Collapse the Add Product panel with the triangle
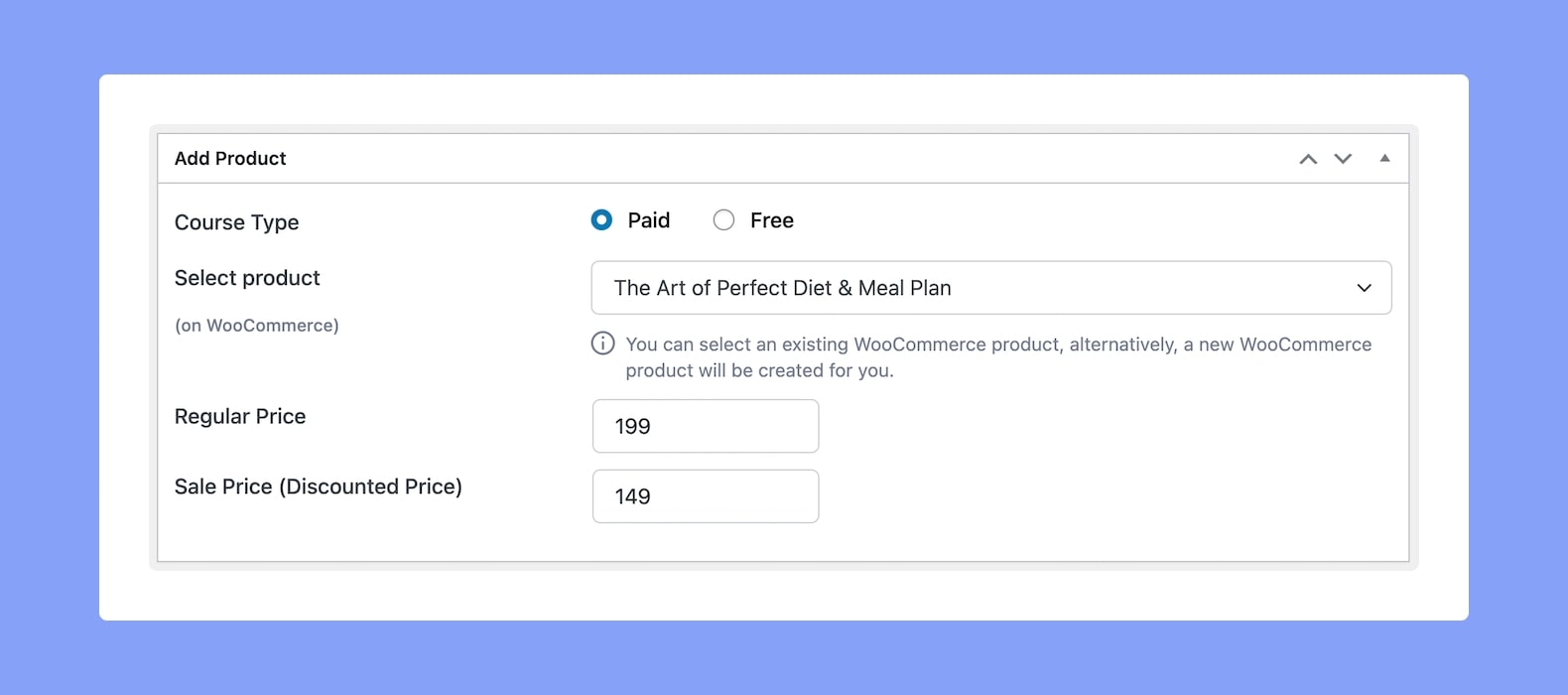The image size is (1568, 695). coord(1384,158)
